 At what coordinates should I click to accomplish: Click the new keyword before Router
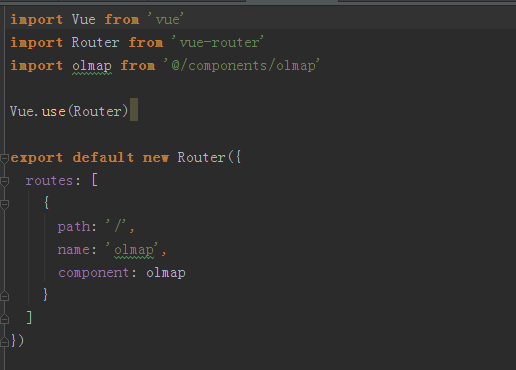click(x=156, y=158)
